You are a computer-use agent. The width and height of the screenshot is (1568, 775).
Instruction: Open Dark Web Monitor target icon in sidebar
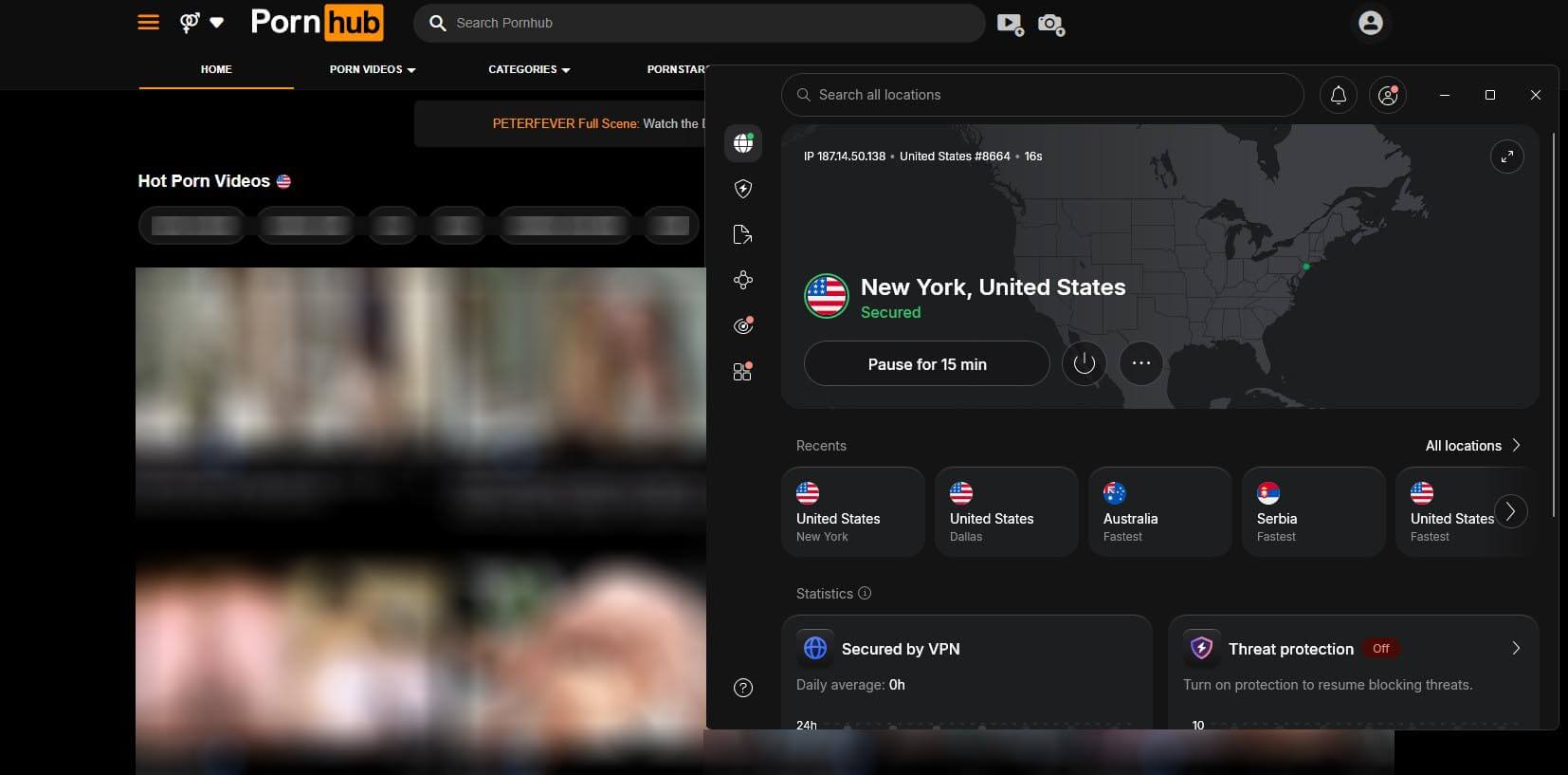click(x=743, y=325)
